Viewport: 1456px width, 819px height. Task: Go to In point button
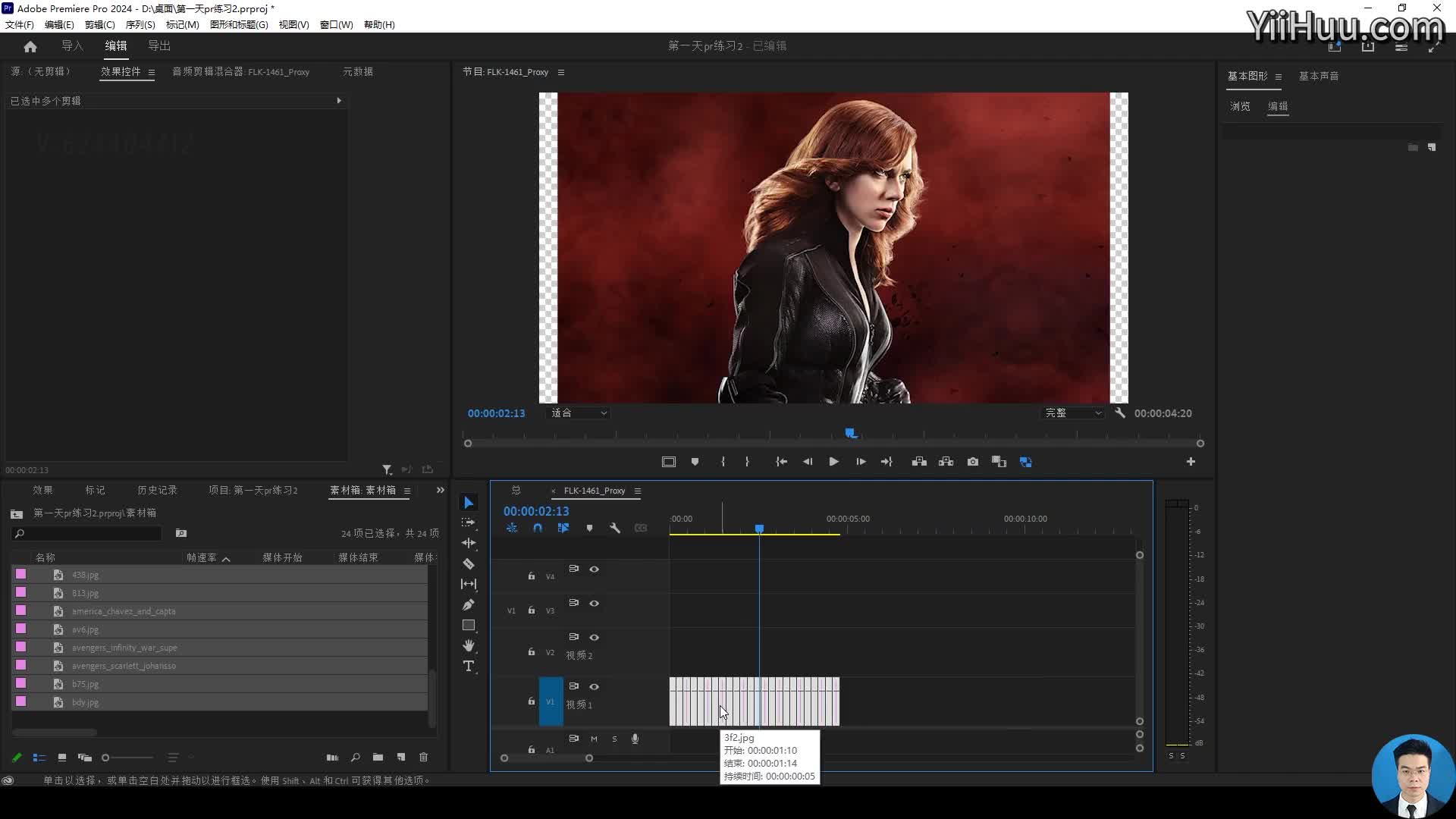(781, 462)
